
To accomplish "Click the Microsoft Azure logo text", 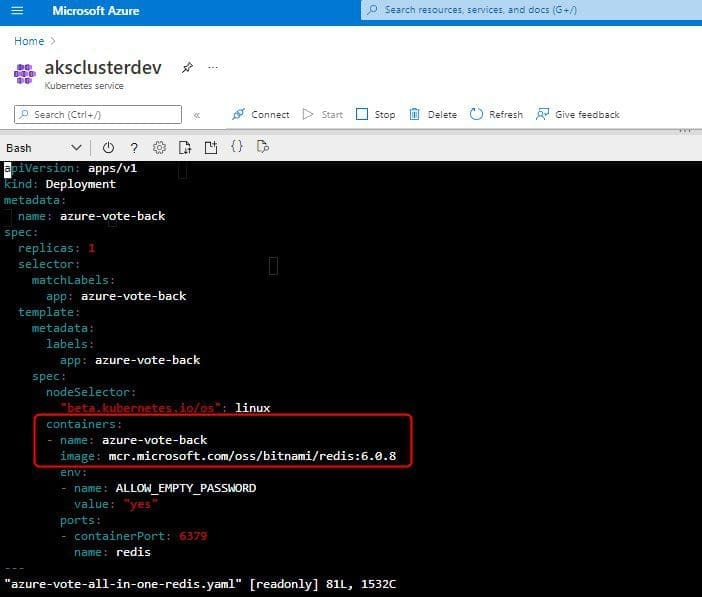I will (96, 11).
